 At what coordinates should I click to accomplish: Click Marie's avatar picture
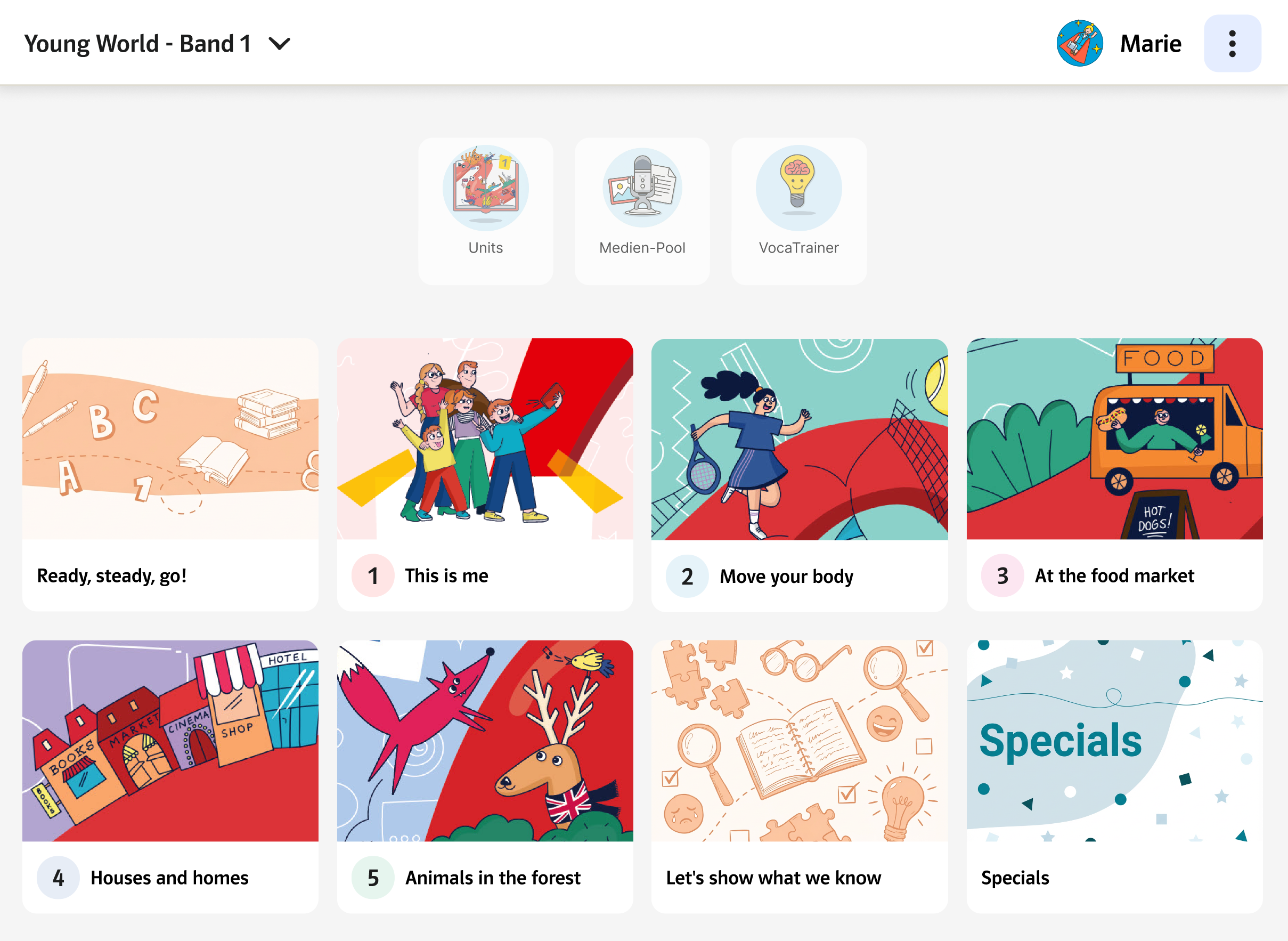coord(1079,44)
